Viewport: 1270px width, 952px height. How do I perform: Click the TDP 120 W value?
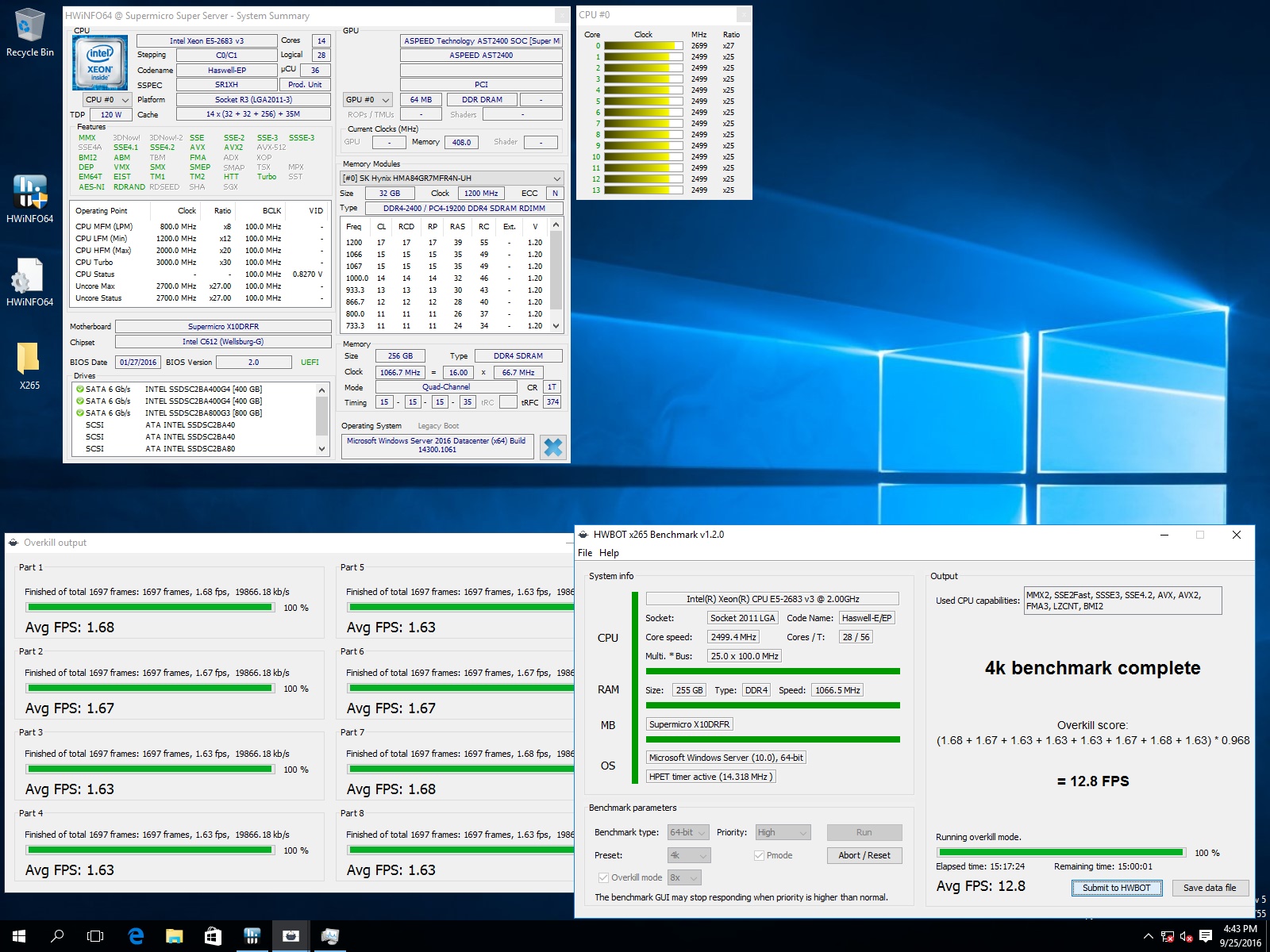coord(111,115)
